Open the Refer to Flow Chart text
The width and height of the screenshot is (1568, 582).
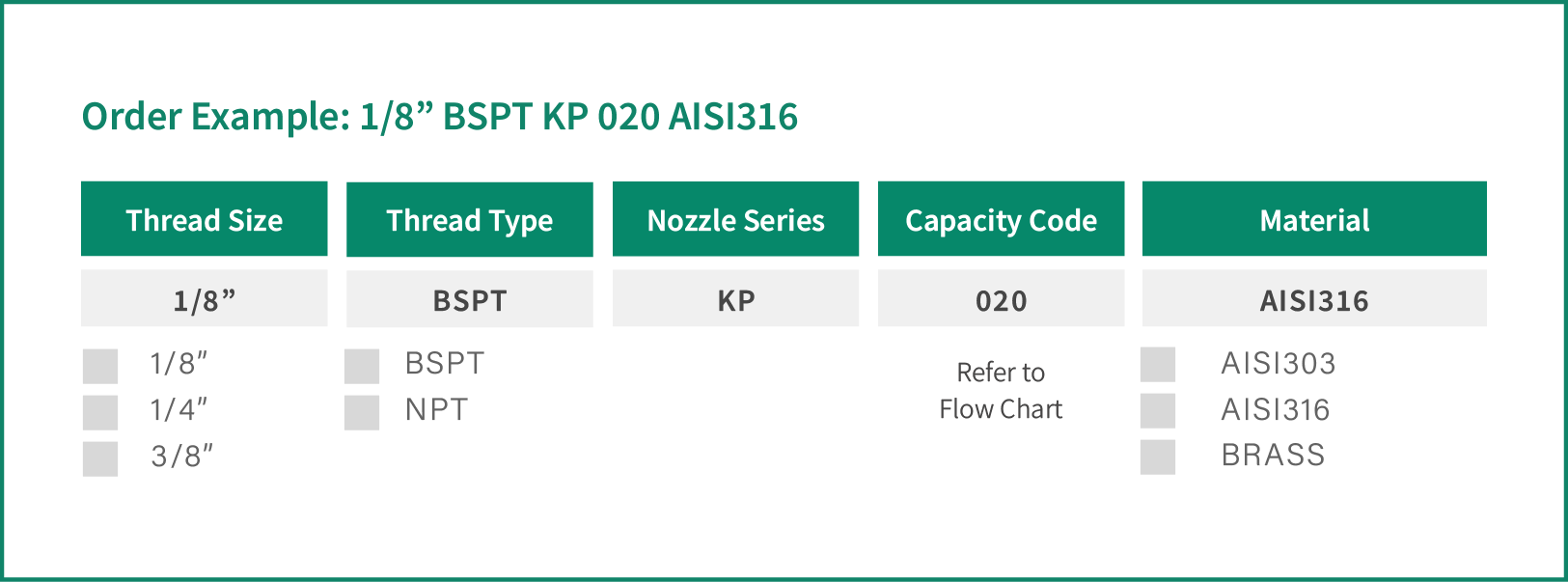(x=1001, y=391)
